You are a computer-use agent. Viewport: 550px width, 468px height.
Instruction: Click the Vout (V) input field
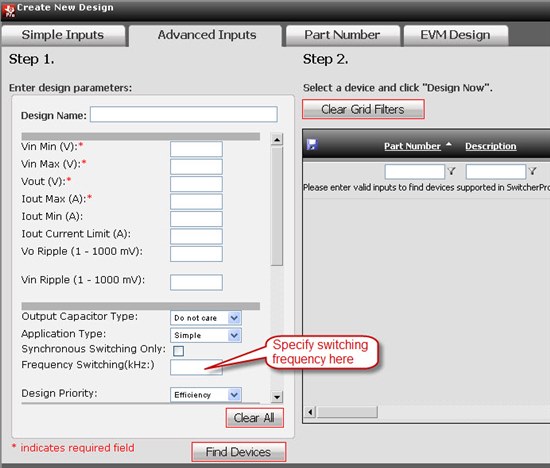point(196,184)
